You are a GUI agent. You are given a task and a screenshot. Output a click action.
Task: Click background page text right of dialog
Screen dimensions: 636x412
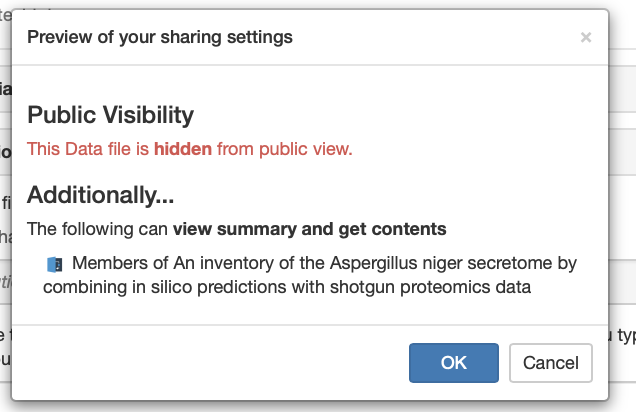coord(623,336)
